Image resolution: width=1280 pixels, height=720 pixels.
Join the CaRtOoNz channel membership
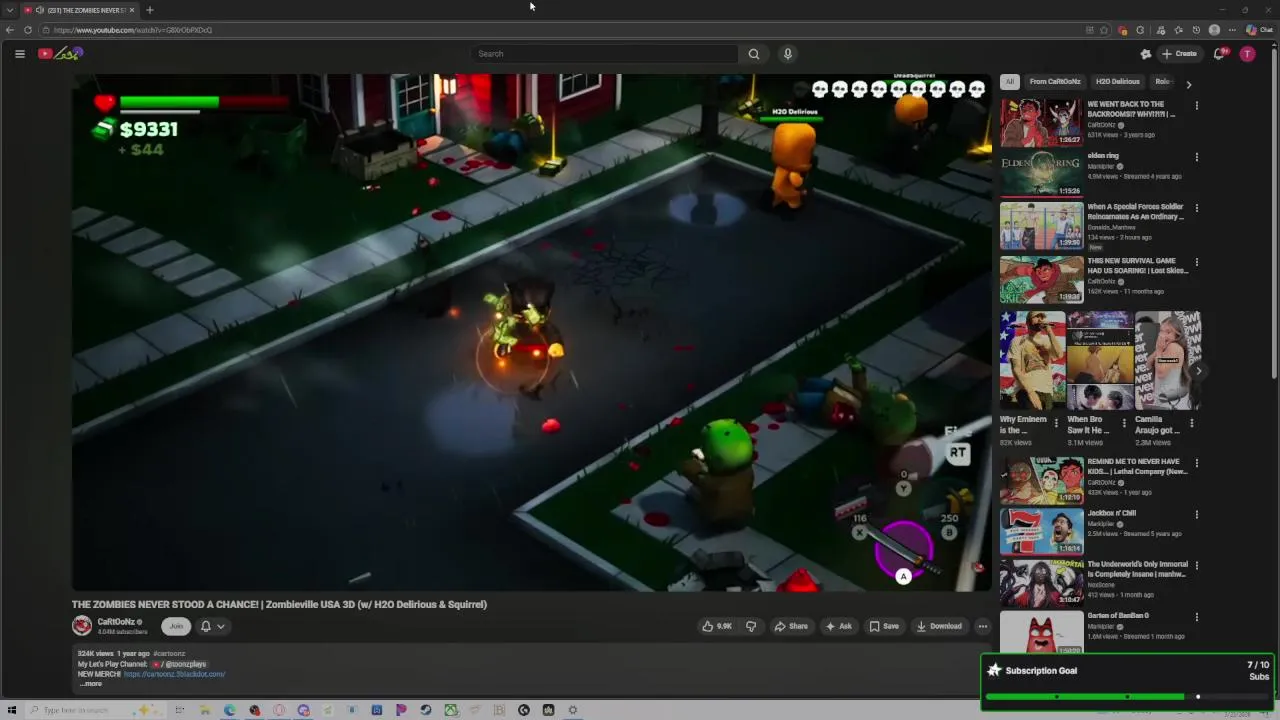click(x=176, y=626)
